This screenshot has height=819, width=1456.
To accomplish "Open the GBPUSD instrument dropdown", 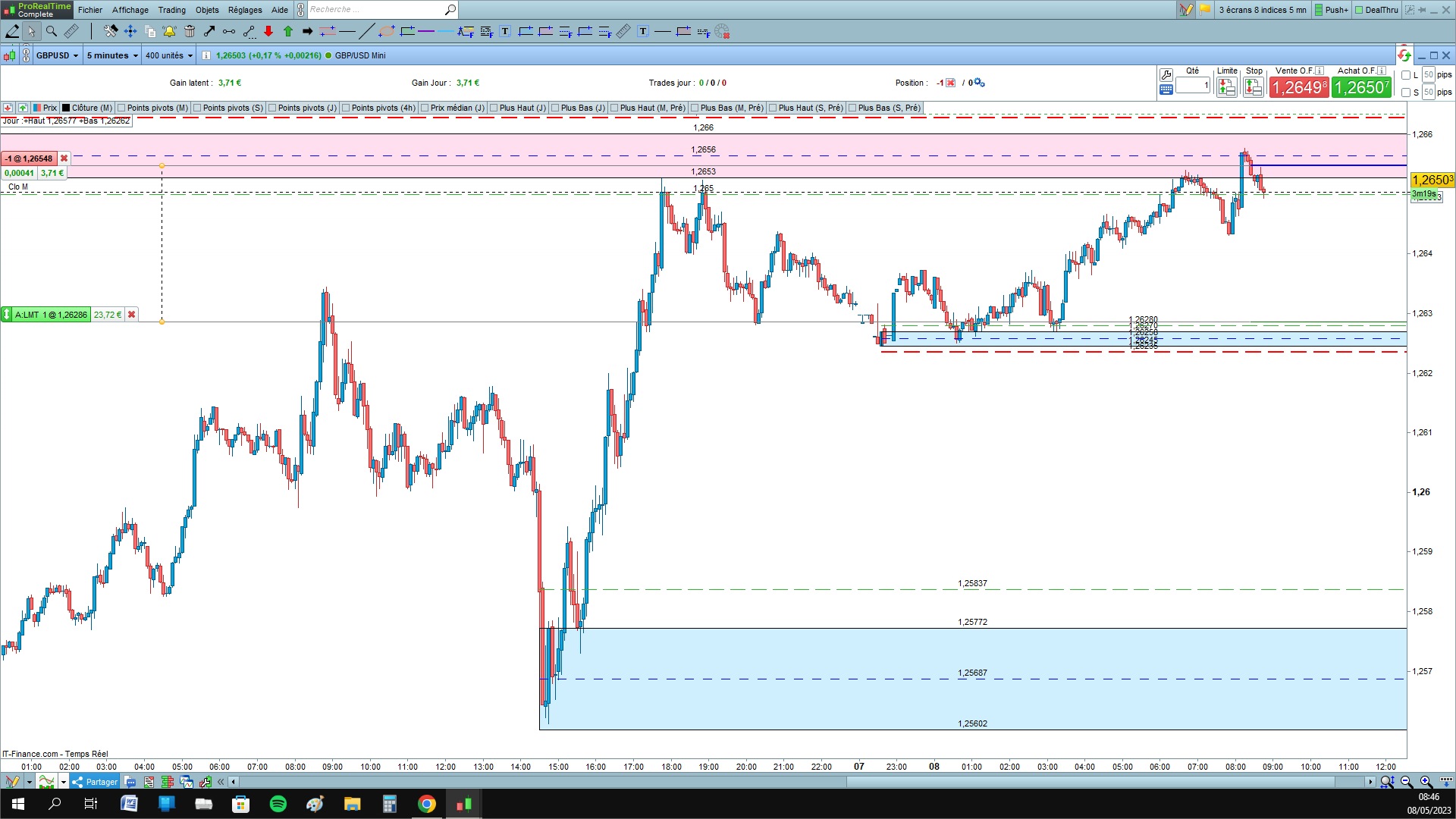I will 58,55.
